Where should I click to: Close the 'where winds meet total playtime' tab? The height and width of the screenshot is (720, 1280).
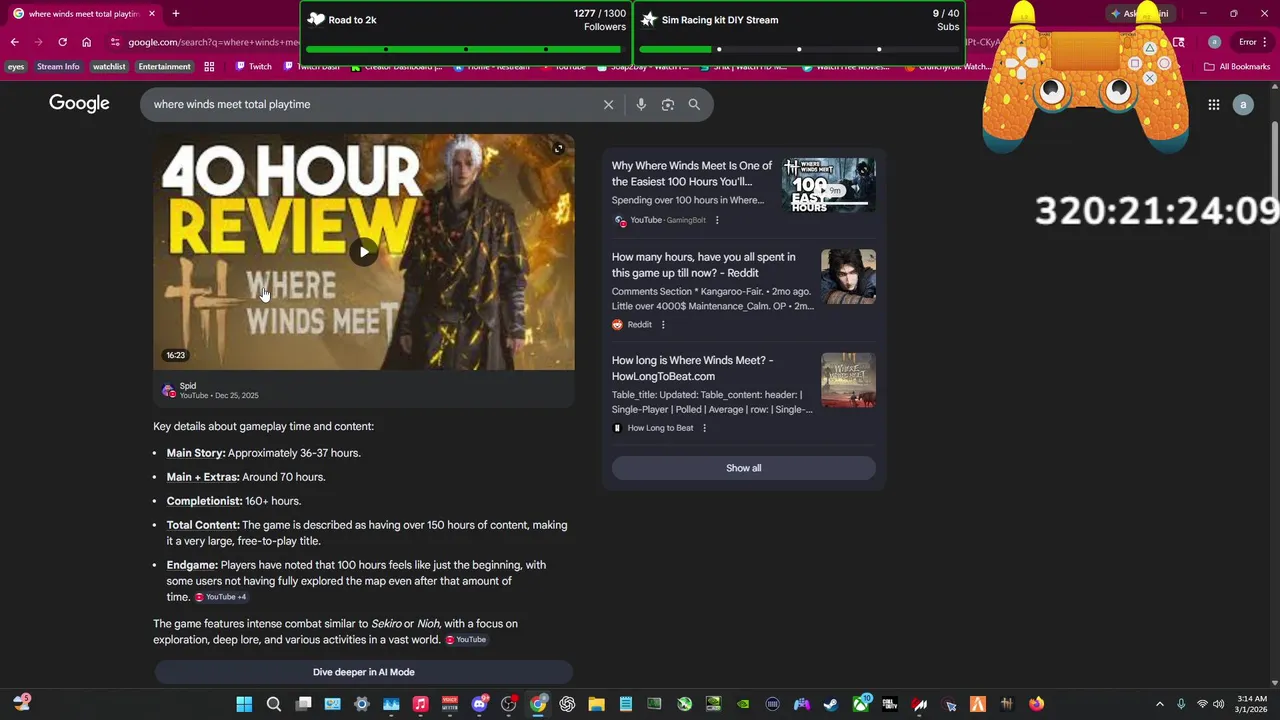pyautogui.click(x=152, y=14)
